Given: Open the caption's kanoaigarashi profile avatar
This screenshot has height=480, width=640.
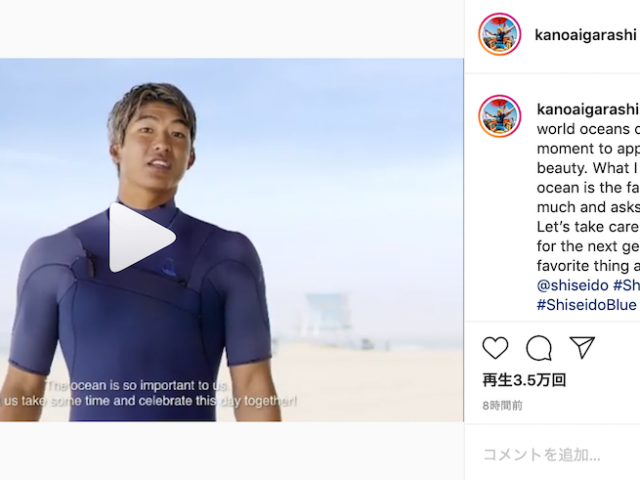Looking at the screenshot, I should click(500, 116).
